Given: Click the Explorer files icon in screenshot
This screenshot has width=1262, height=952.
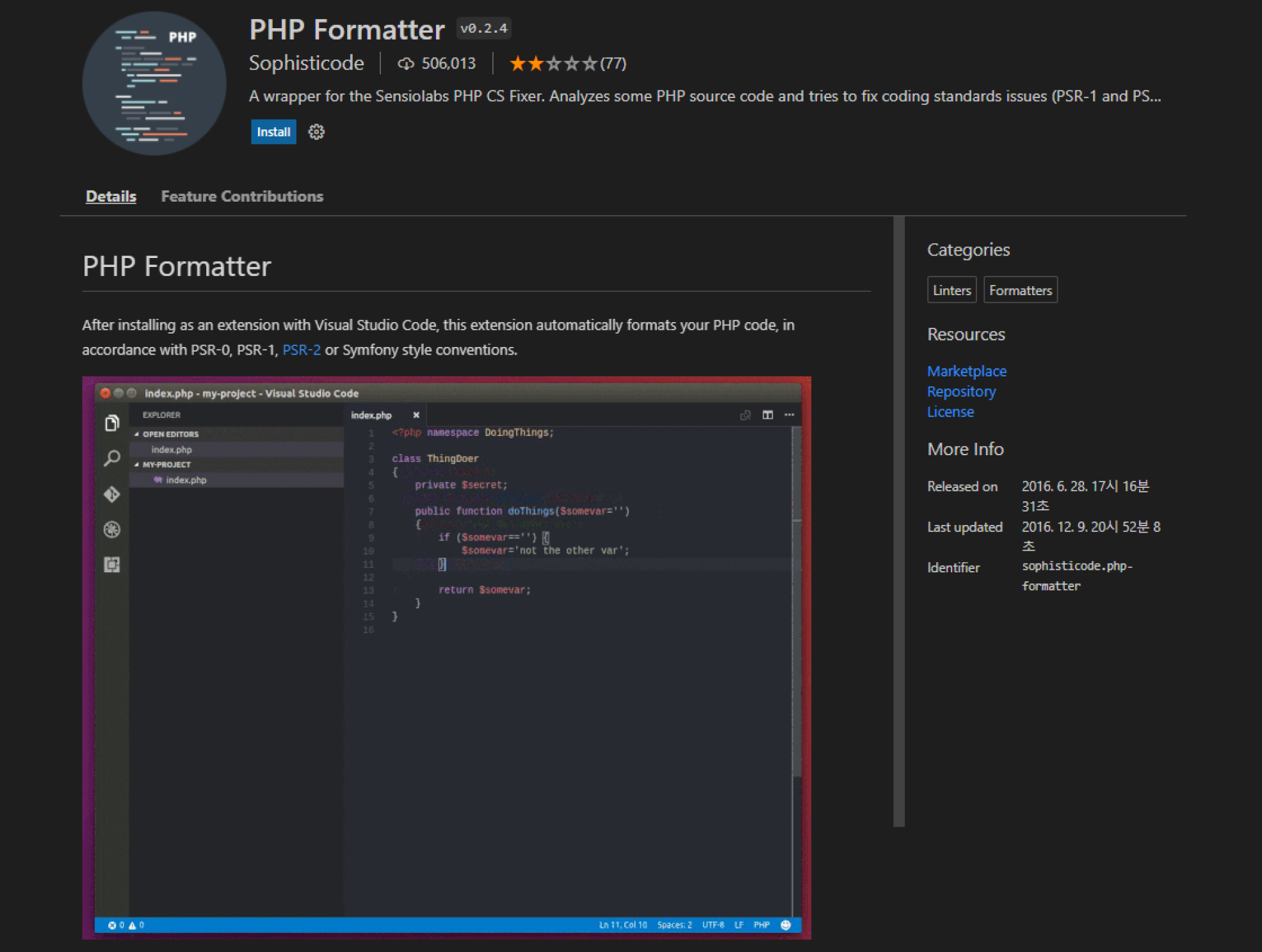Looking at the screenshot, I should [112, 423].
